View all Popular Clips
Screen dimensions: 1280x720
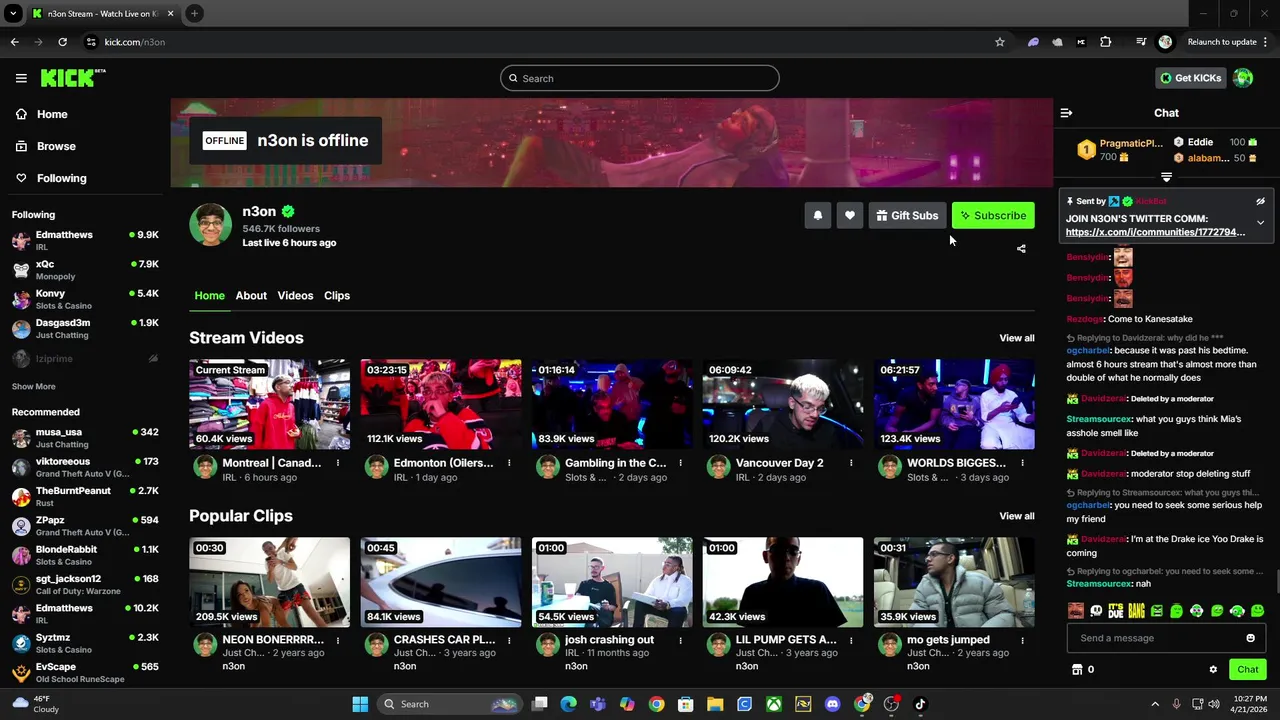click(1016, 516)
